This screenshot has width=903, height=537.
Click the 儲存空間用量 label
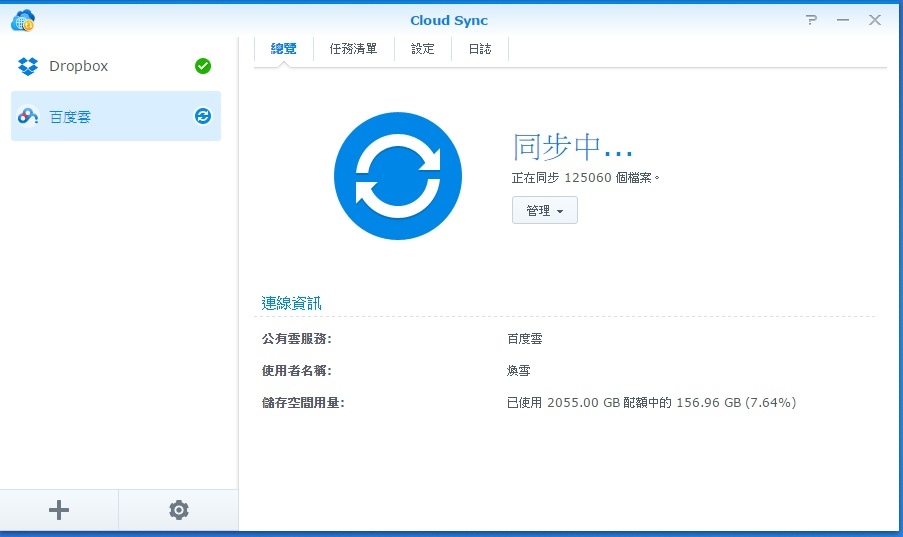coord(303,403)
